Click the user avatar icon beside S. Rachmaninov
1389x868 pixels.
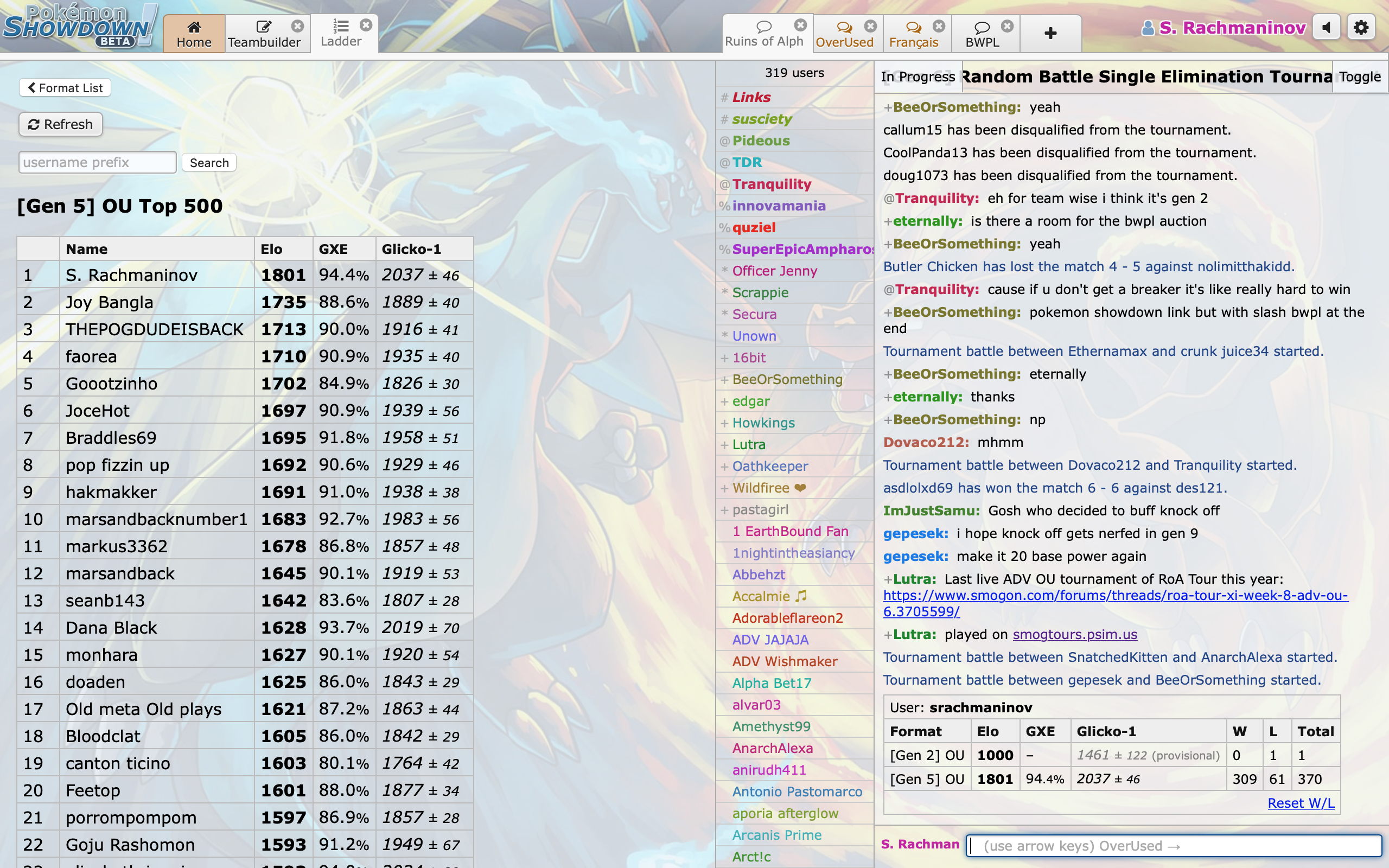(1148, 28)
